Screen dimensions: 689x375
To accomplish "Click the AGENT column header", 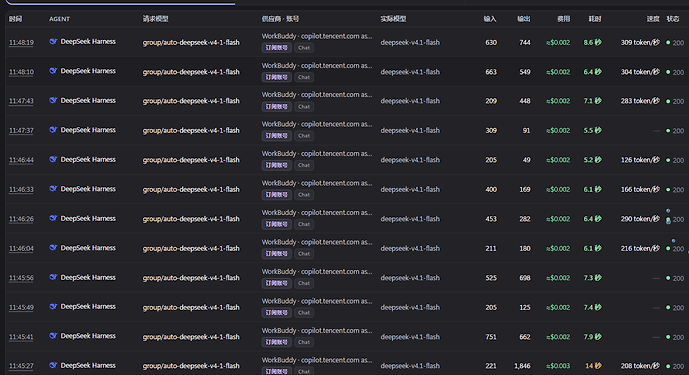I will click(59, 19).
